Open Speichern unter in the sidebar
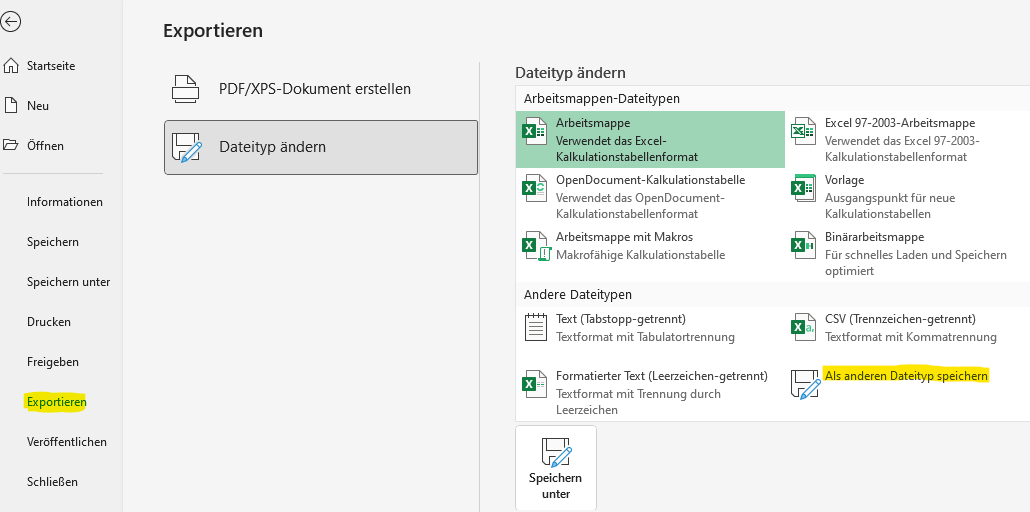The height and width of the screenshot is (512, 1030). [68, 282]
